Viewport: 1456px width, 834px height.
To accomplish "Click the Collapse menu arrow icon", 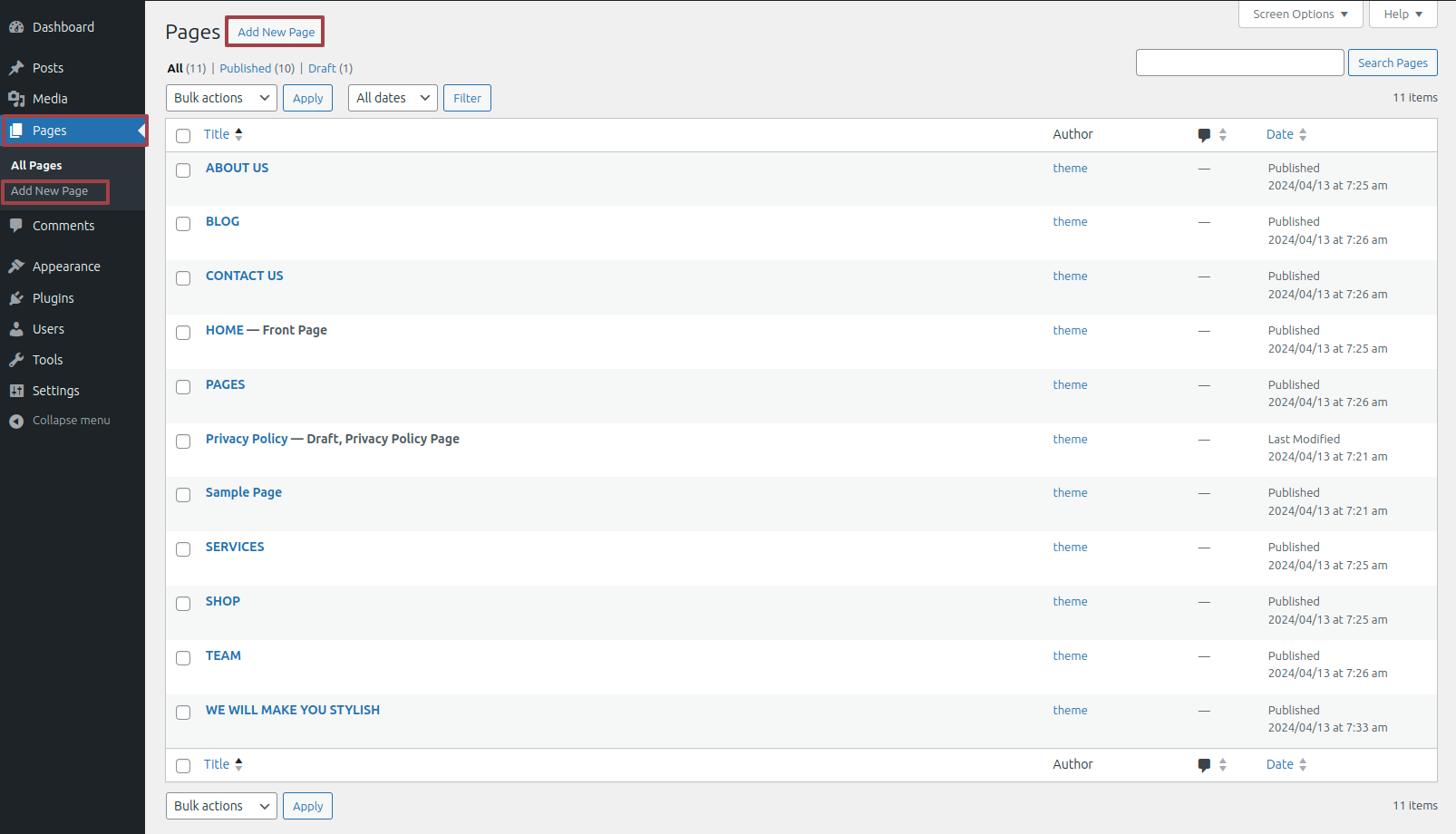I will pos(16,421).
